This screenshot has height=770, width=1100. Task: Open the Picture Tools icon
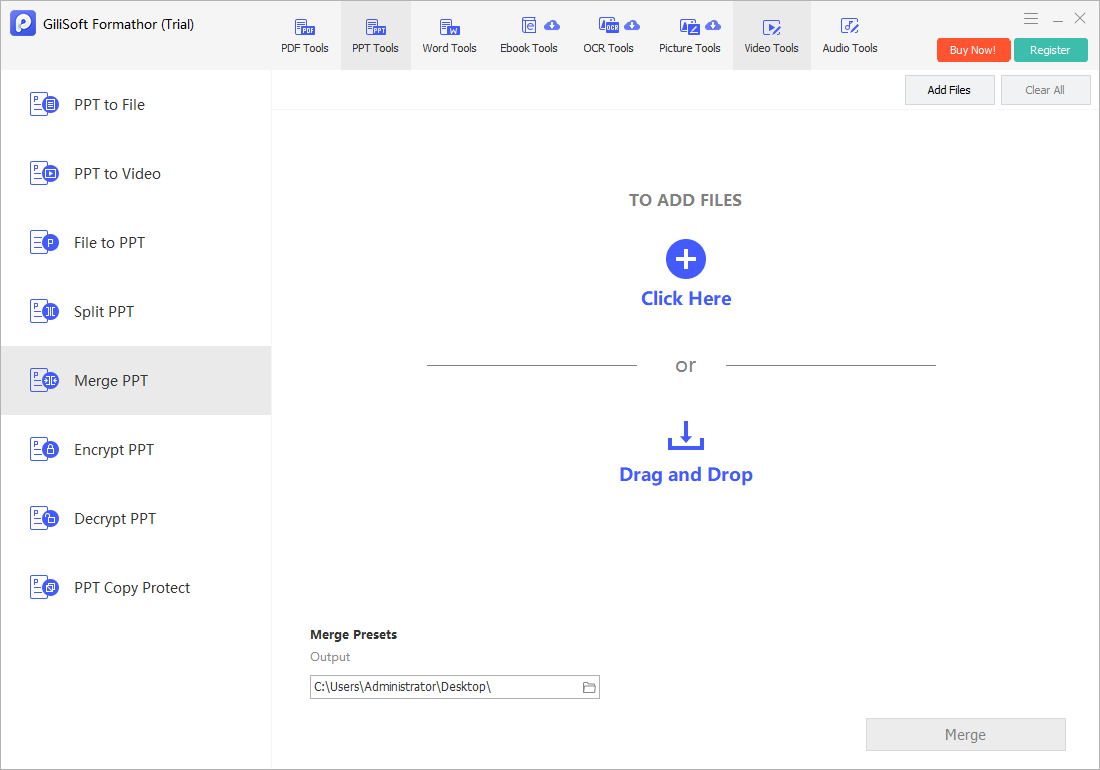click(690, 27)
